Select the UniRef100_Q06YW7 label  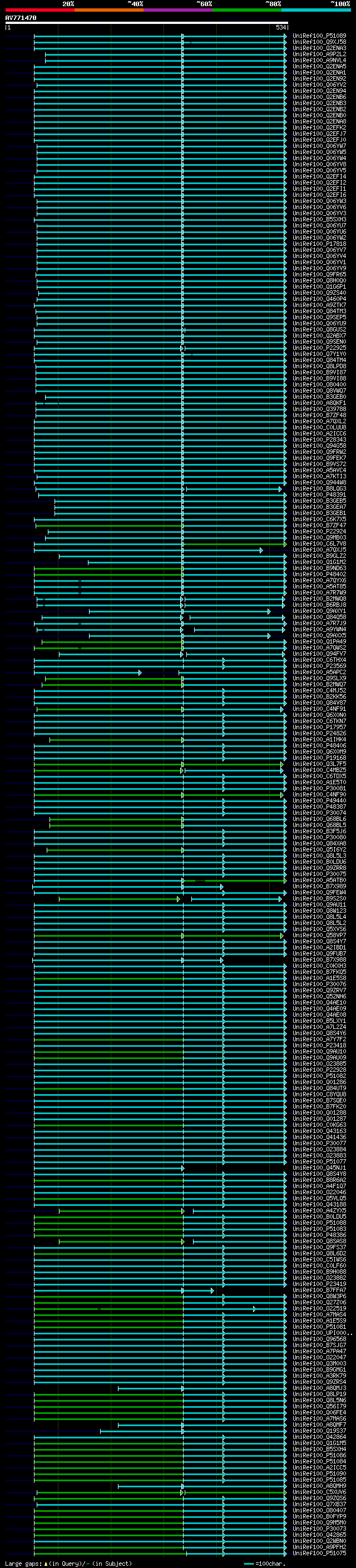pyautogui.click(x=319, y=146)
